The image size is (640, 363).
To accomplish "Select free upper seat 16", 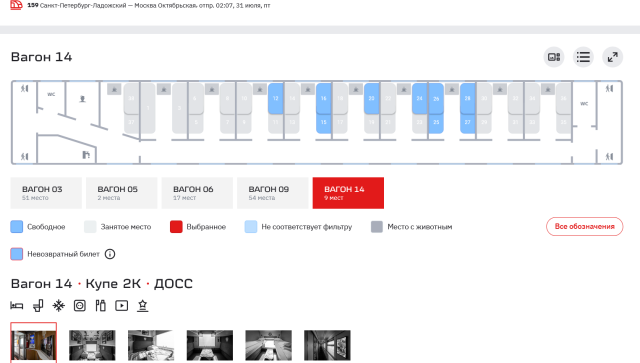I will tap(324, 98).
